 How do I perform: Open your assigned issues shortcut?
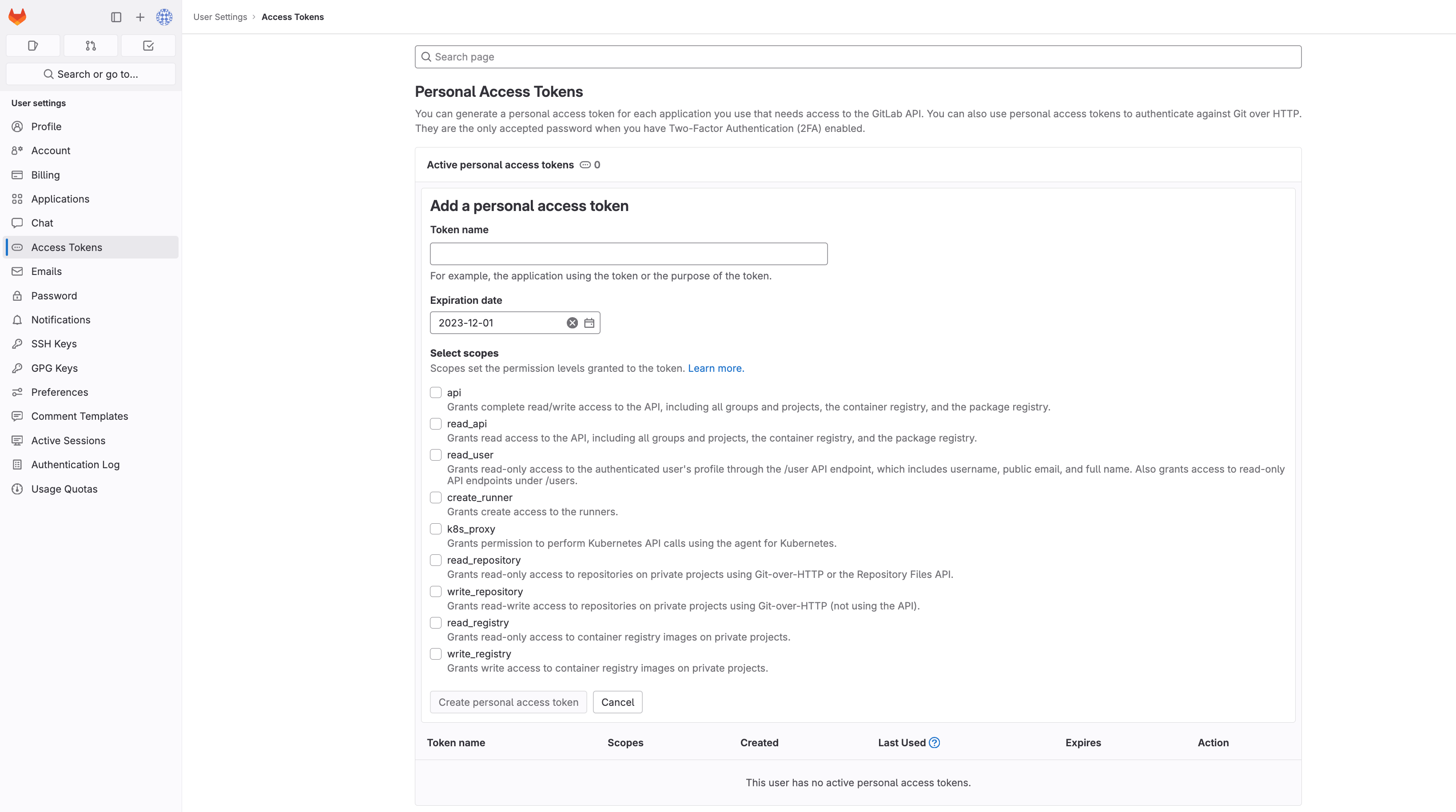click(32, 45)
